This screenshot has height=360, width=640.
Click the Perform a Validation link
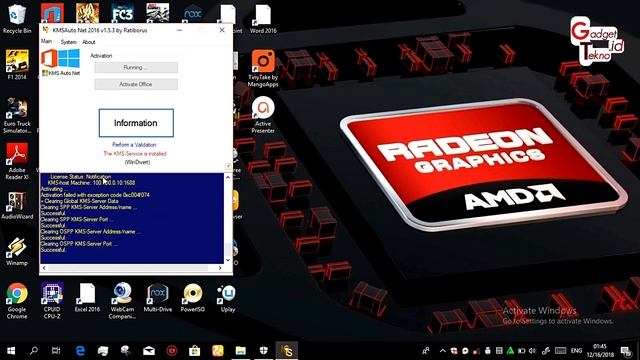134,144
